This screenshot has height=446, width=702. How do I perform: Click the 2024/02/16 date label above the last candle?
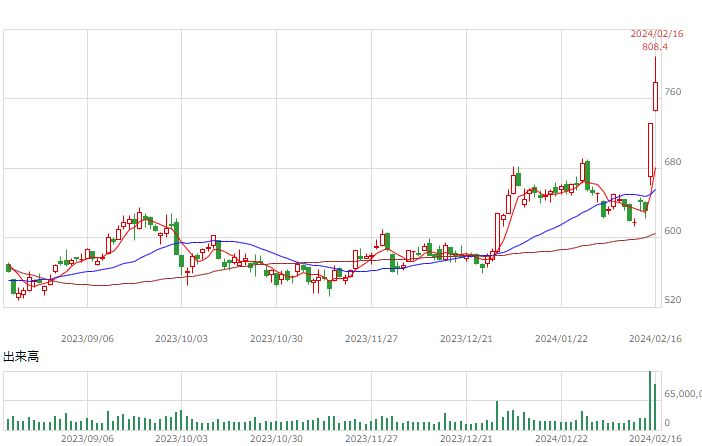point(657,34)
